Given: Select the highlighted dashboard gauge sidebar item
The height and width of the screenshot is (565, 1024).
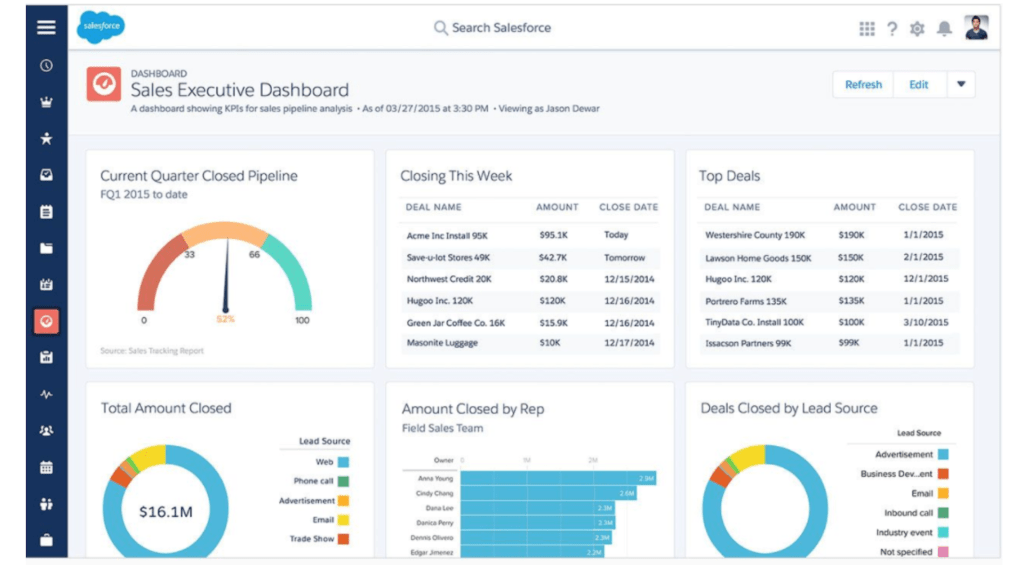Looking at the screenshot, I should pos(46,321).
